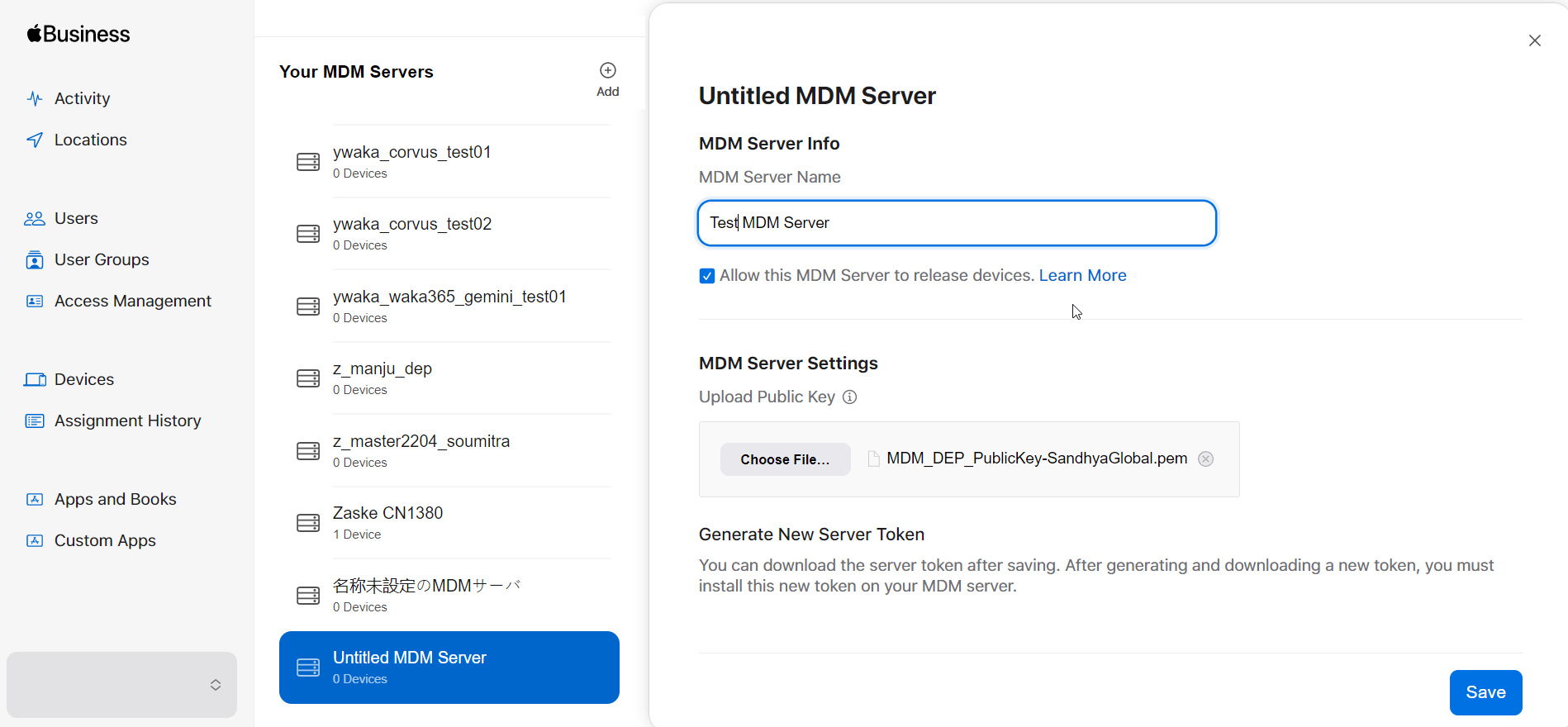Remove the uploaded .pem file

1206,459
